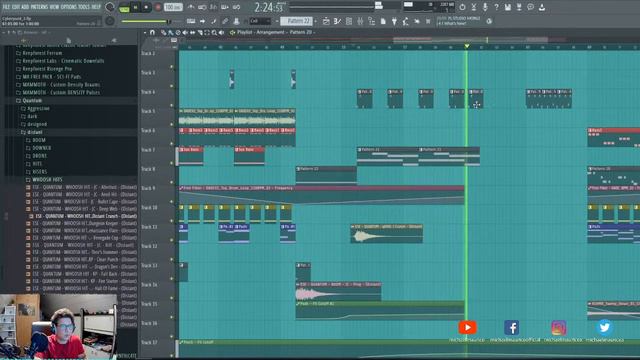Click the record button
The width and height of the screenshot is (640, 360).
coord(158,7)
